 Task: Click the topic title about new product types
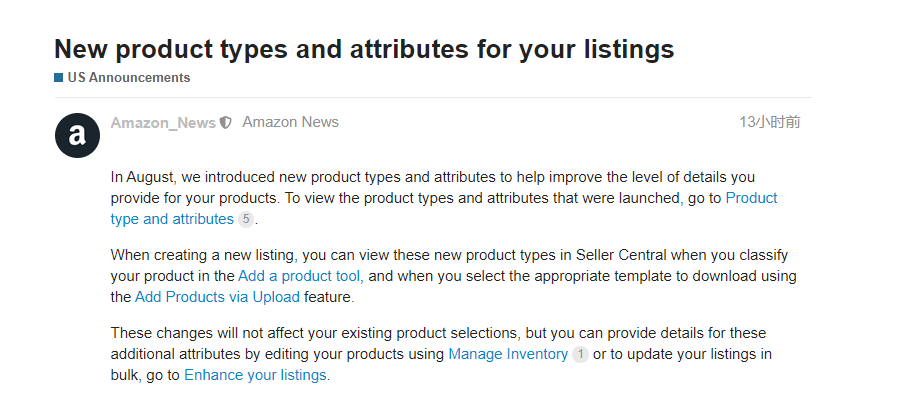364,48
